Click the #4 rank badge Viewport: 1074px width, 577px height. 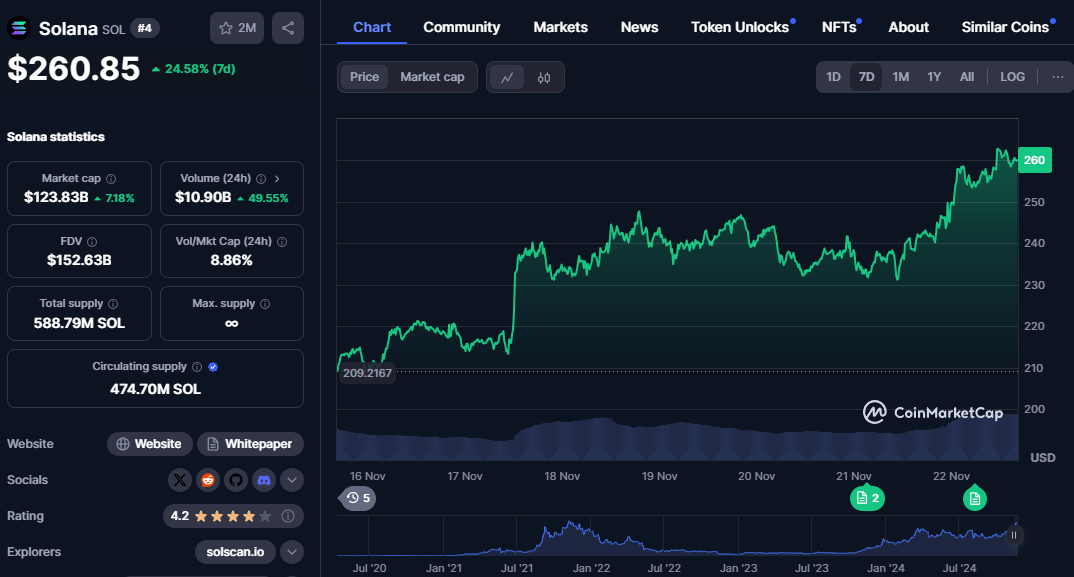[x=145, y=28]
